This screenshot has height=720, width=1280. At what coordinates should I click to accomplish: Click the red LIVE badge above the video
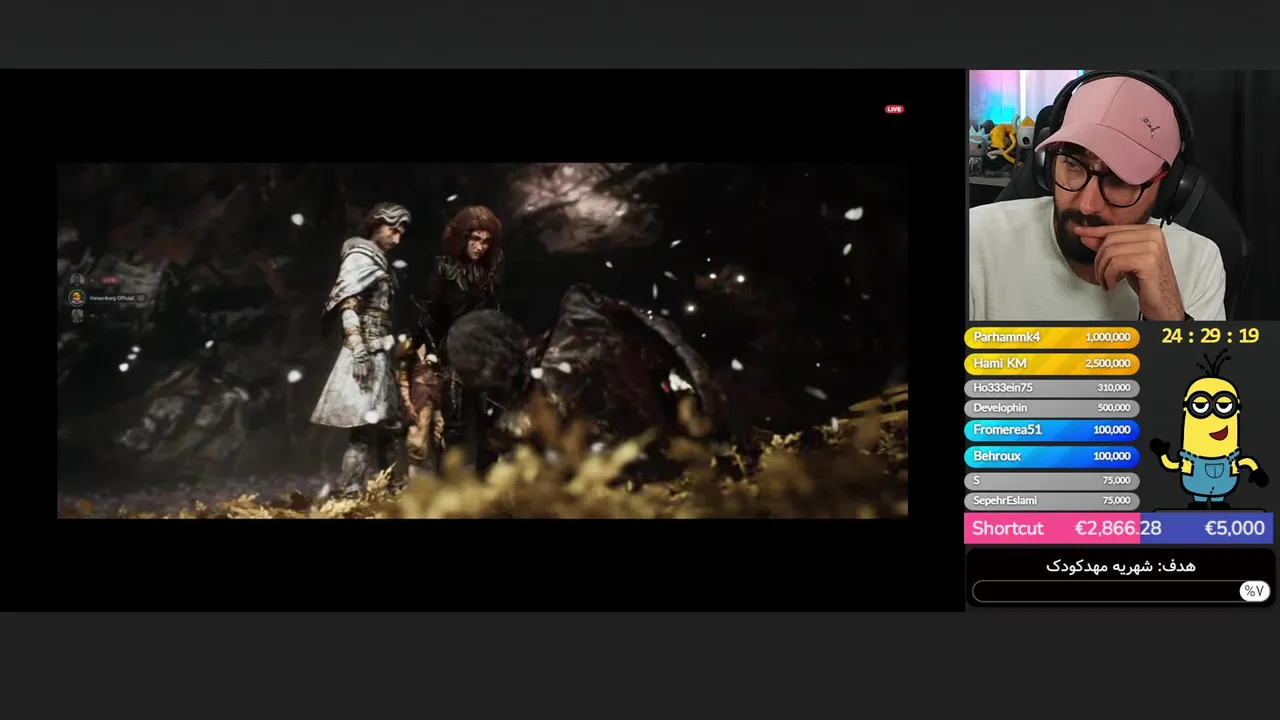894,109
